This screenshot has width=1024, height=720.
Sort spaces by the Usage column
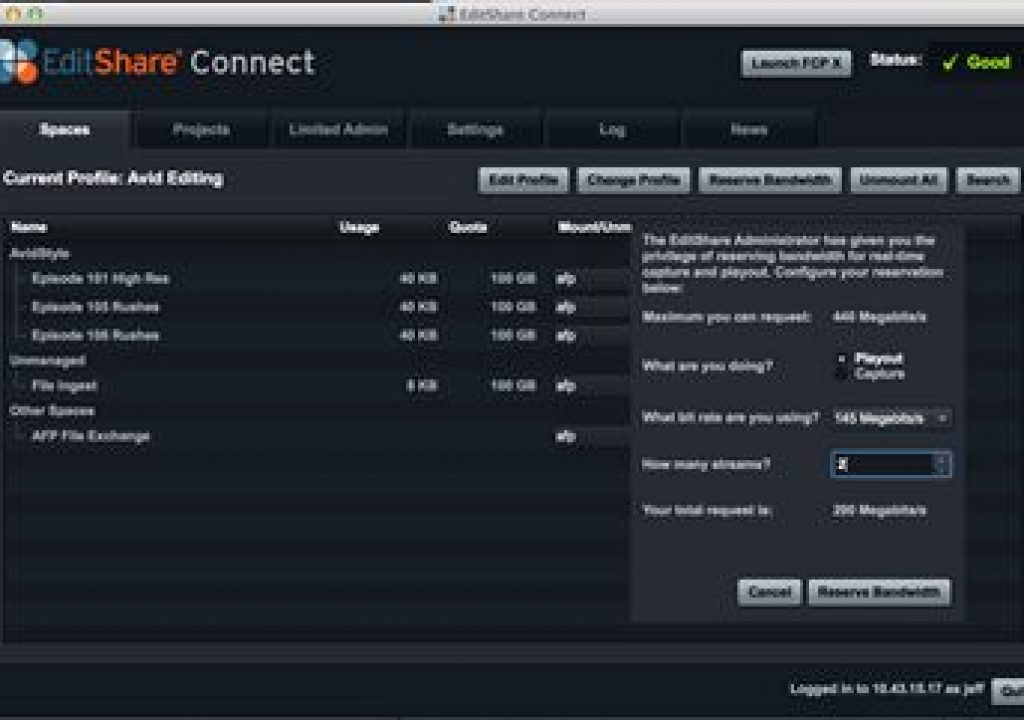[x=359, y=227]
